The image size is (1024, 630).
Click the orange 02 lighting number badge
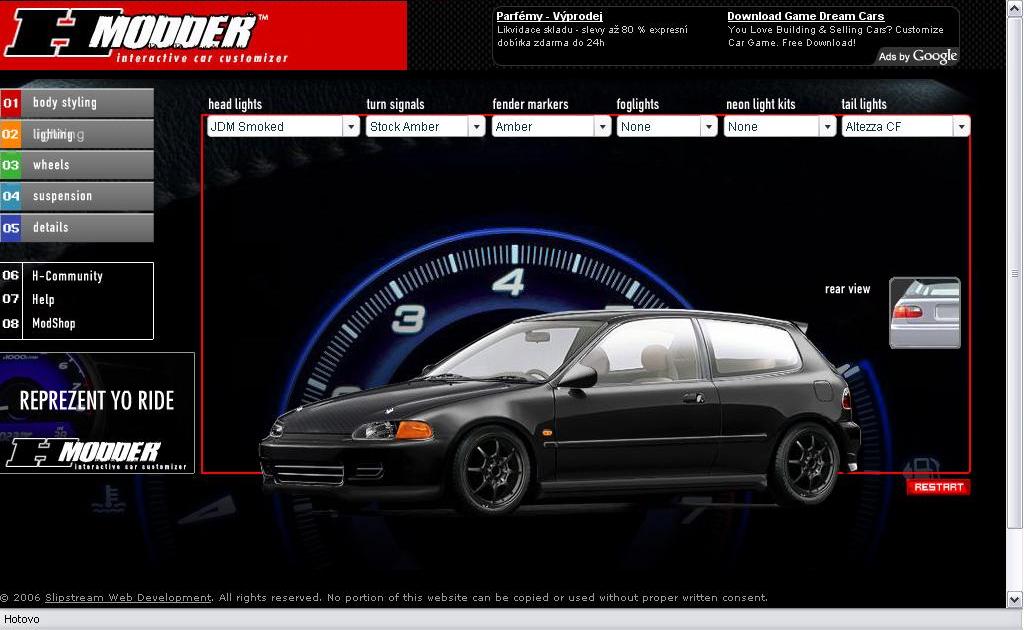[x=11, y=134]
